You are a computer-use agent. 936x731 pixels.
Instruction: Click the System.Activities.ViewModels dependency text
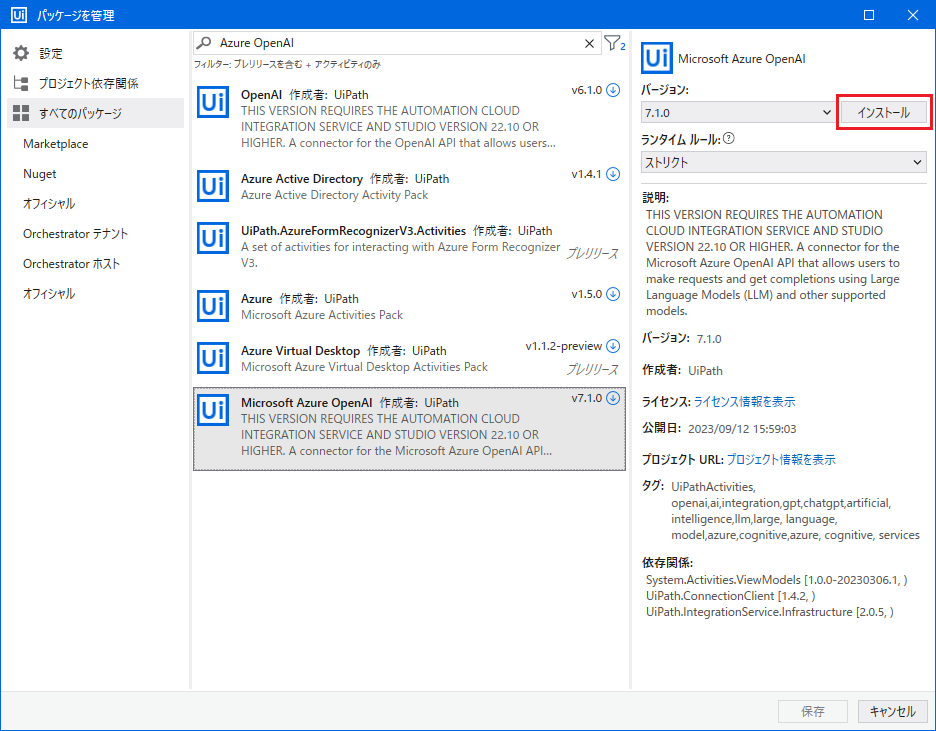pyautogui.click(x=777, y=579)
